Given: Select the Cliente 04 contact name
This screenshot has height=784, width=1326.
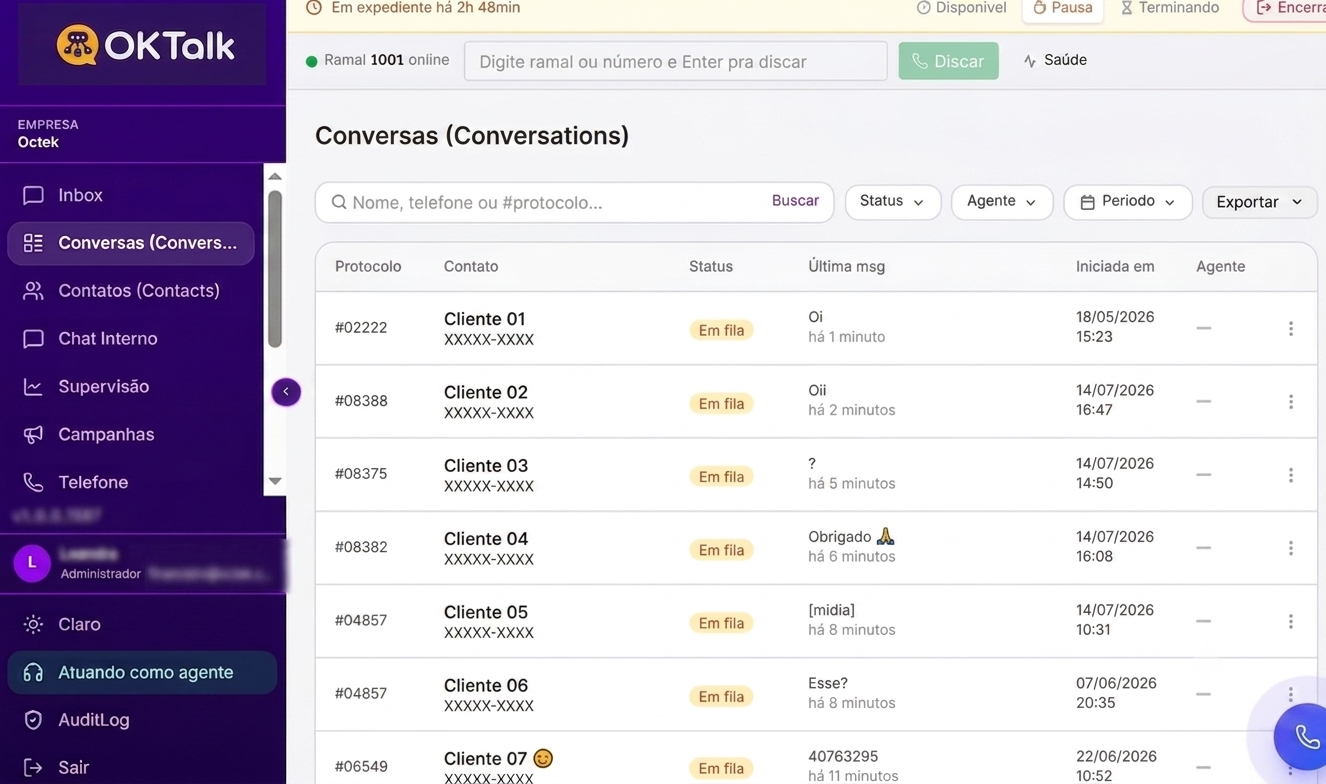Looking at the screenshot, I should 486,539.
